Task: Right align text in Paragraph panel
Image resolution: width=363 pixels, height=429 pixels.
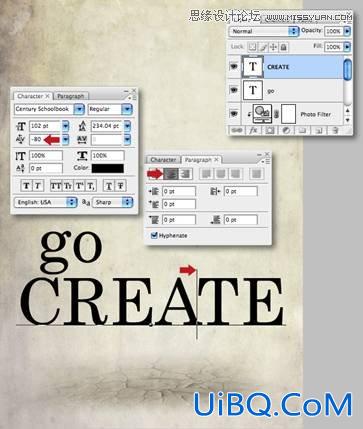Action: (186, 173)
